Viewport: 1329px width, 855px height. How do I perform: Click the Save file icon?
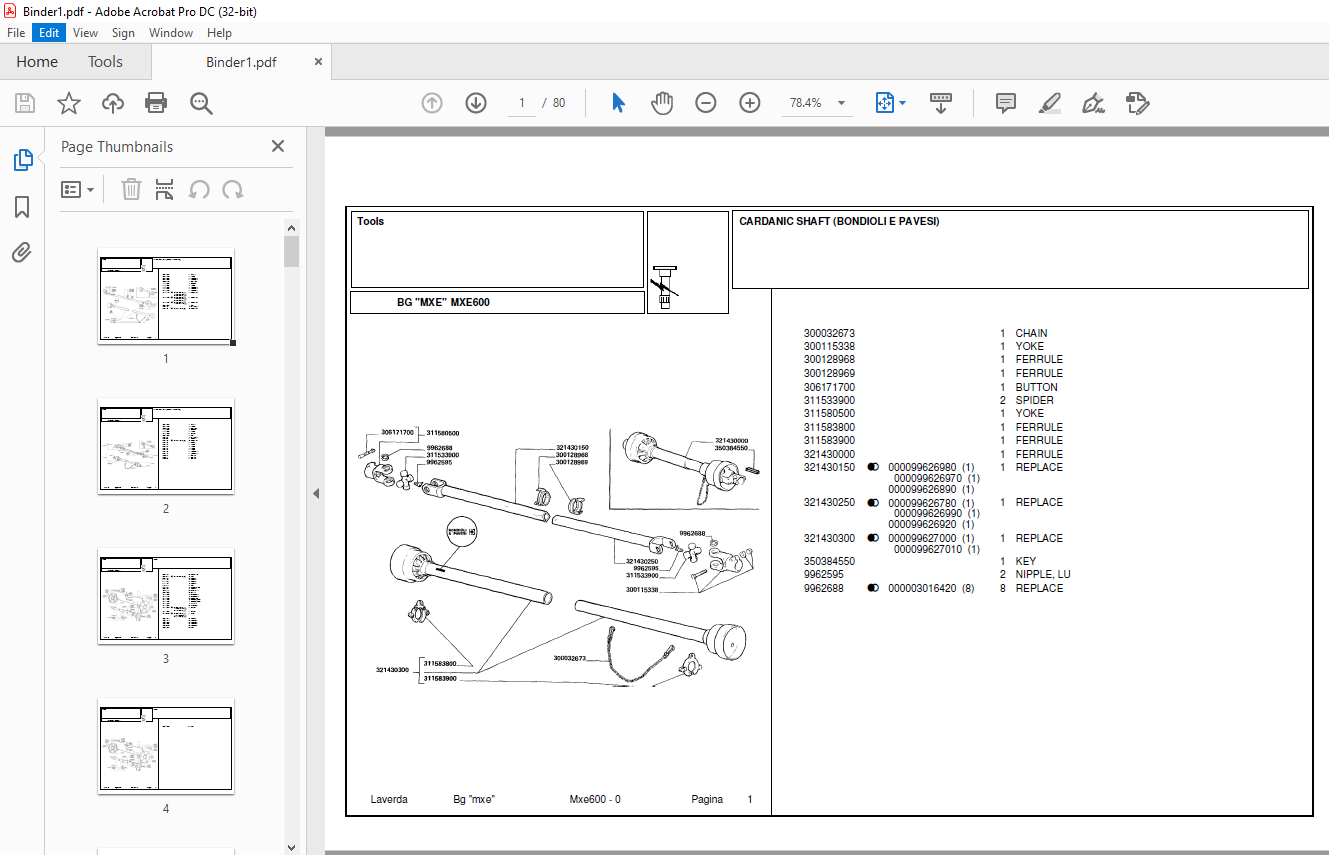25,103
